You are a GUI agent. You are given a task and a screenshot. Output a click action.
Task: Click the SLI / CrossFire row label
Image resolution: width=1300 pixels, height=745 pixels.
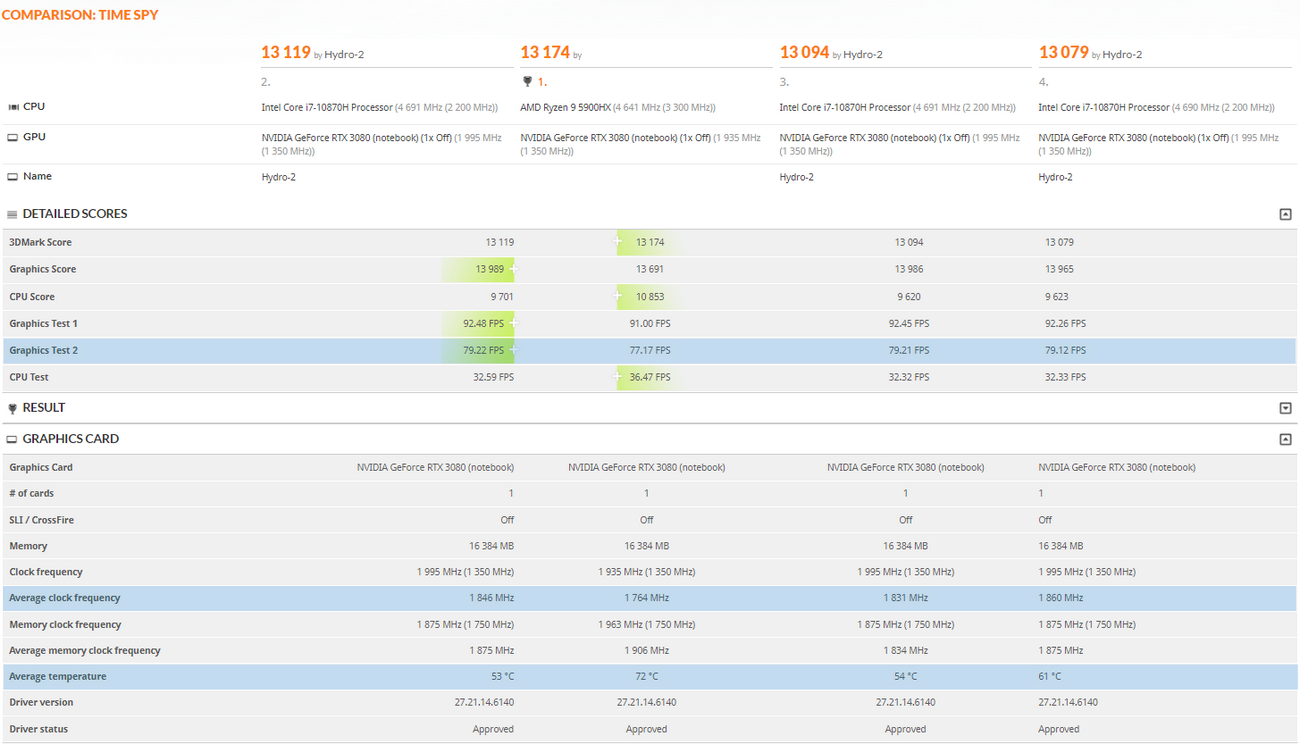pyautogui.click(x=41, y=520)
